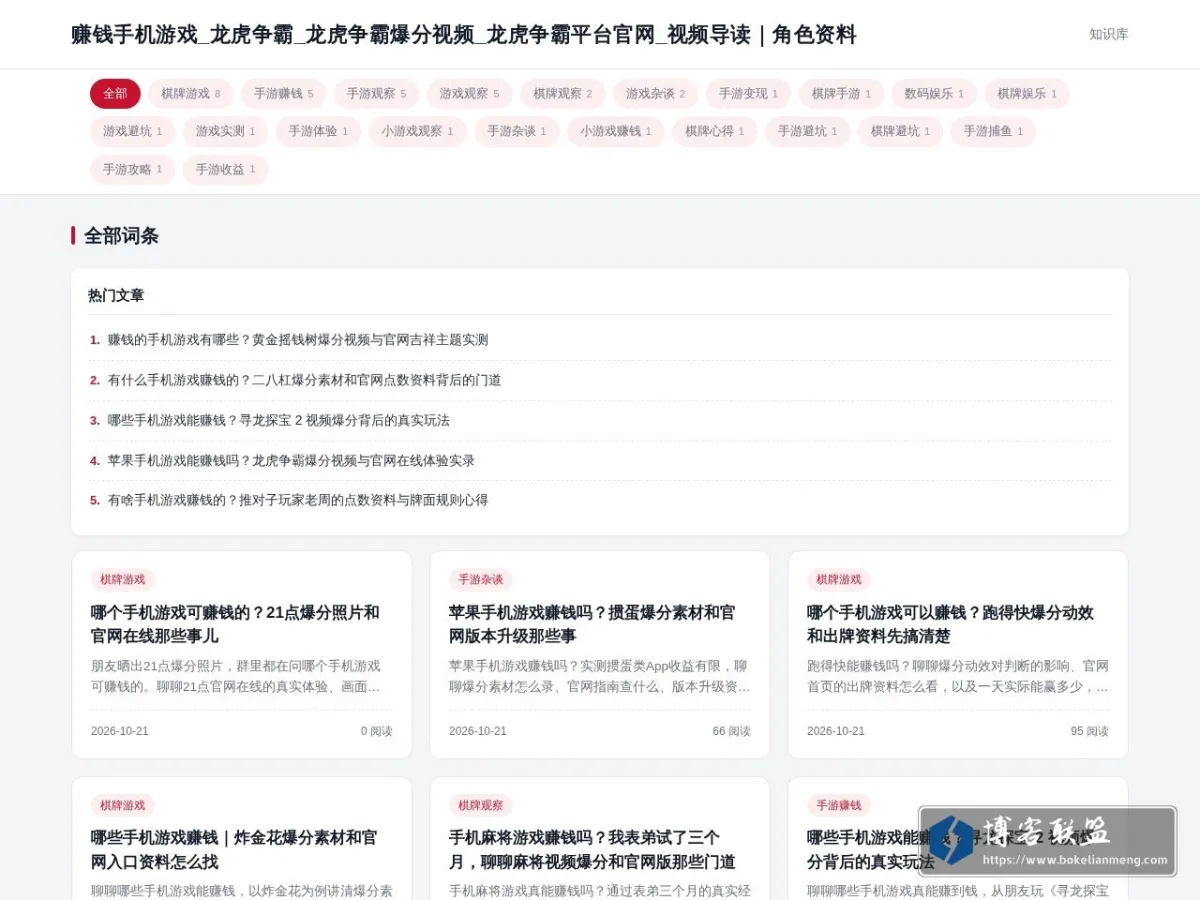Open hot article 5 about 推对子玩家老周
This screenshot has height=900, width=1200.
[x=298, y=500]
